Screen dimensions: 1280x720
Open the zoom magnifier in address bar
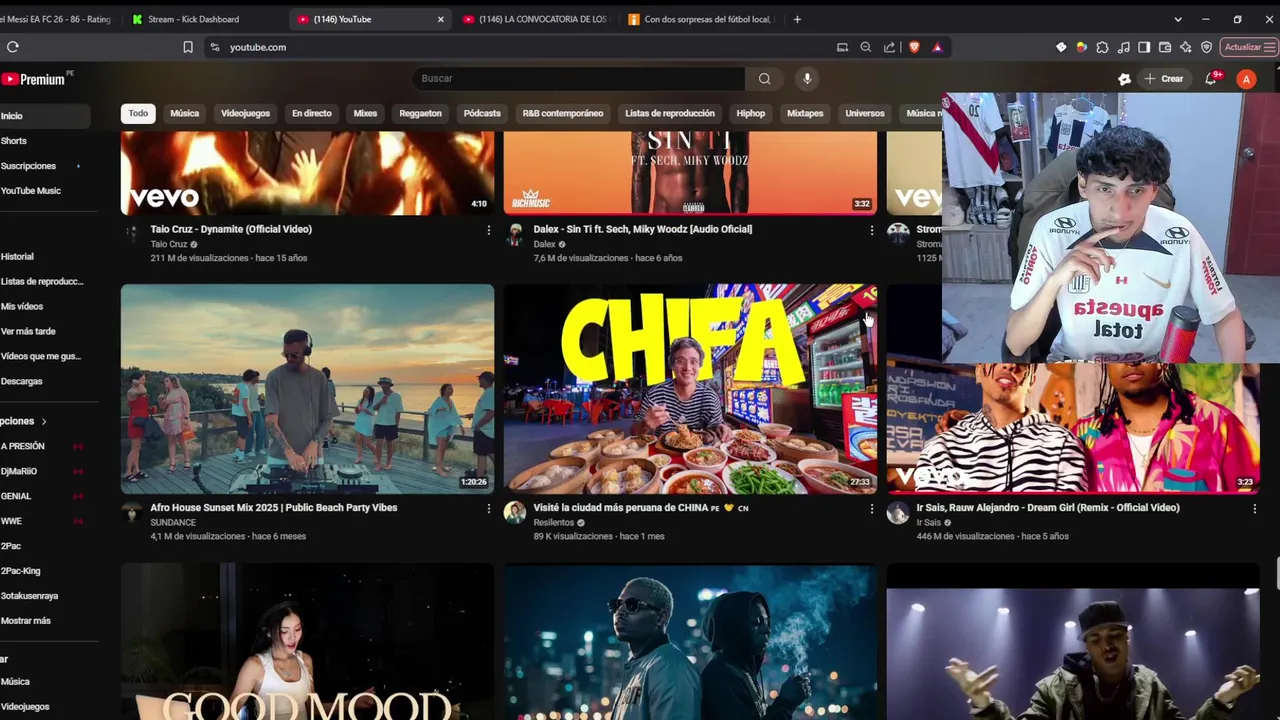pos(866,47)
